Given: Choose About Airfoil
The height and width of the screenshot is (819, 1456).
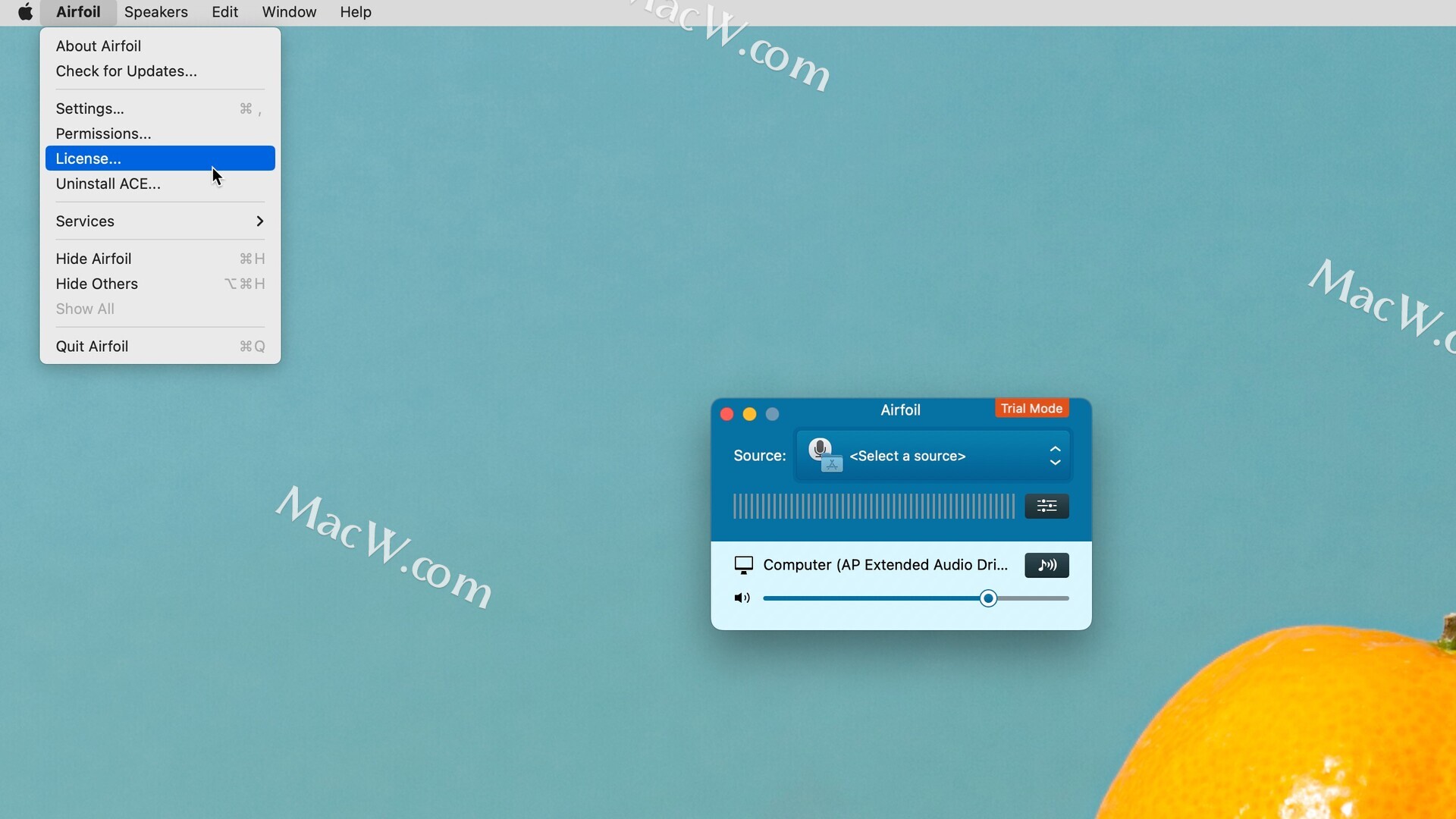Looking at the screenshot, I should 160,45.
